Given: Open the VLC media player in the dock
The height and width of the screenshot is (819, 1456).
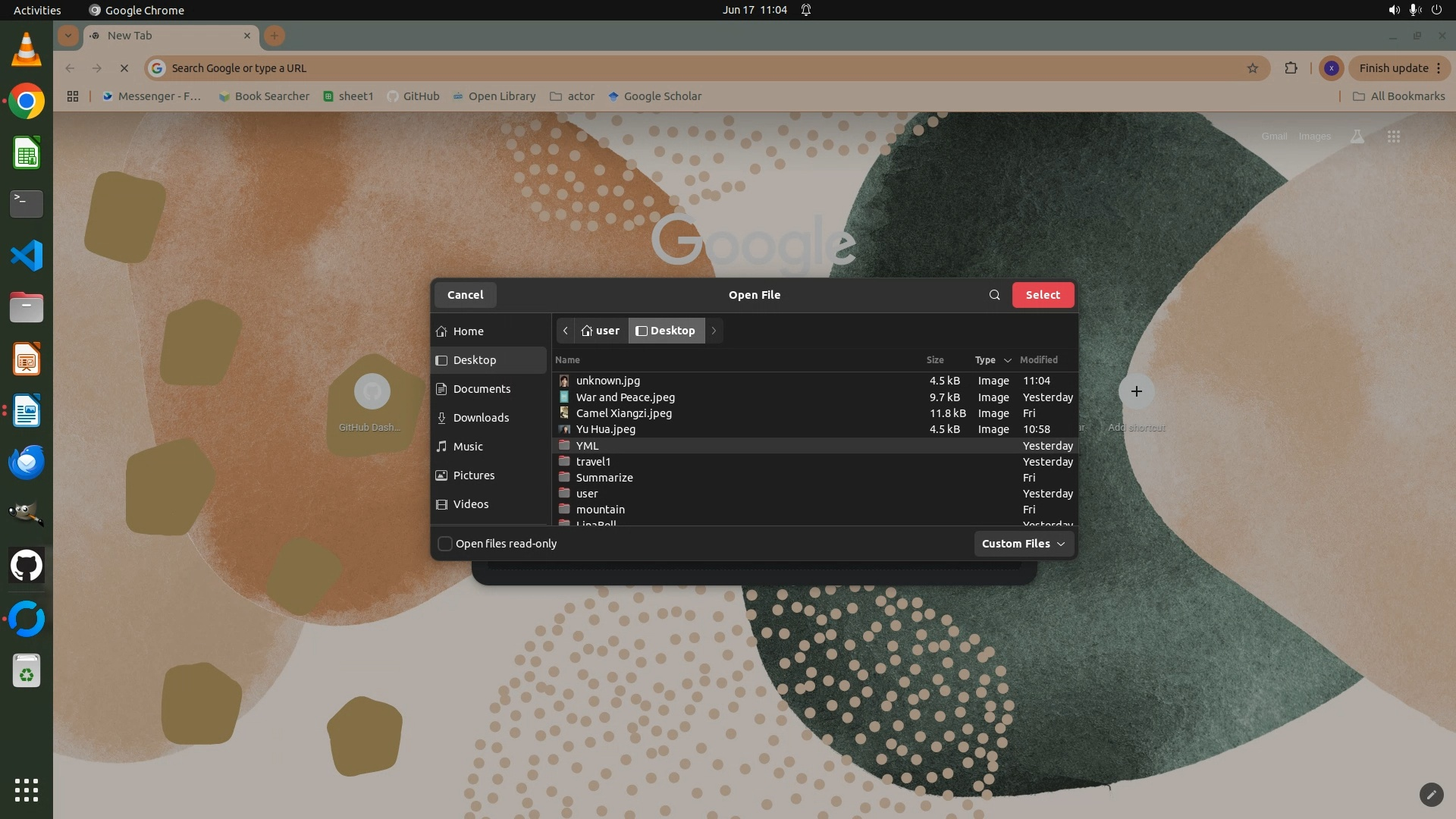Looking at the screenshot, I should (x=27, y=50).
